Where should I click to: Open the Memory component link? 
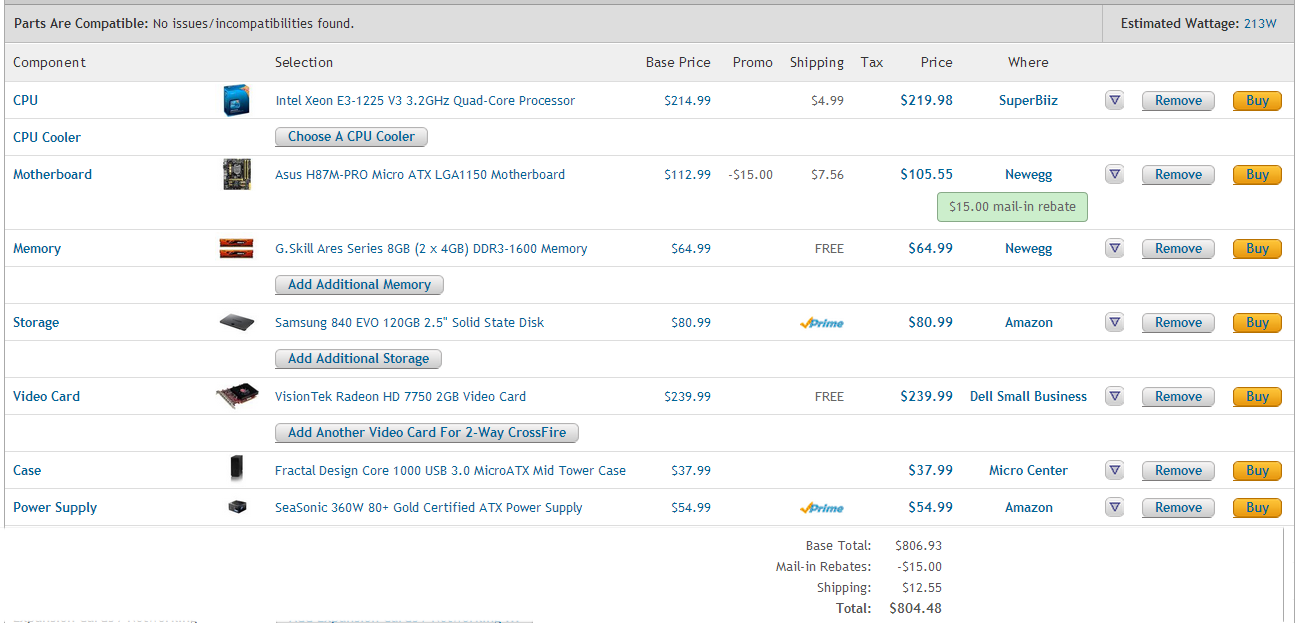point(37,248)
